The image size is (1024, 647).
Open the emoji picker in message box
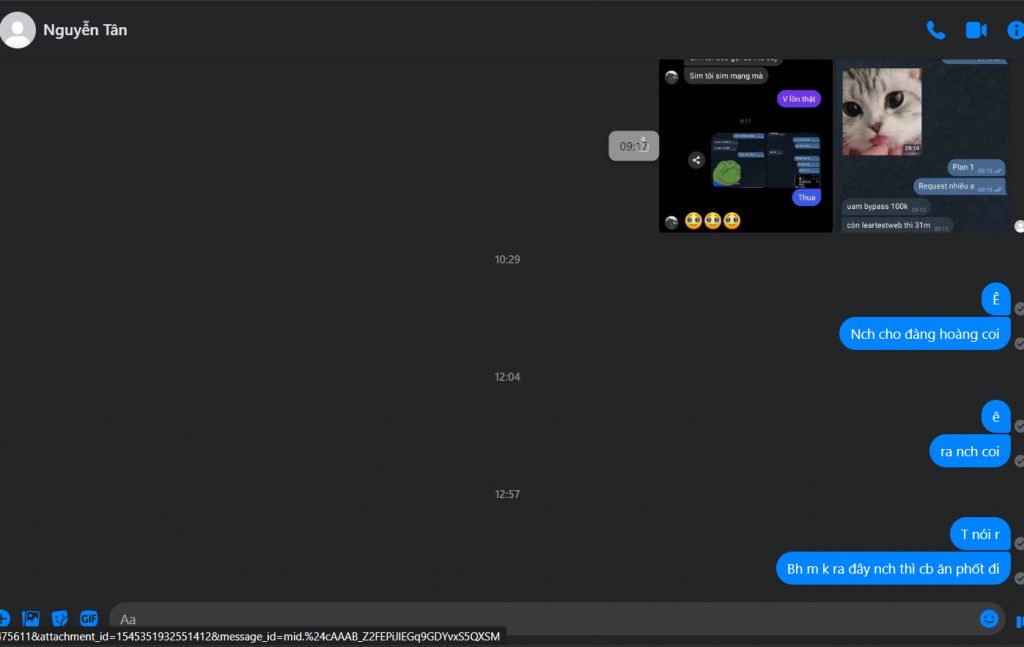click(x=989, y=619)
